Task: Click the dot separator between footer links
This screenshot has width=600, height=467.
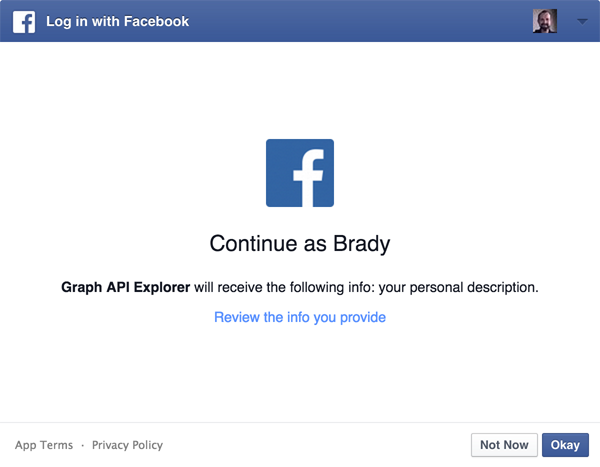Action: click(x=82, y=445)
